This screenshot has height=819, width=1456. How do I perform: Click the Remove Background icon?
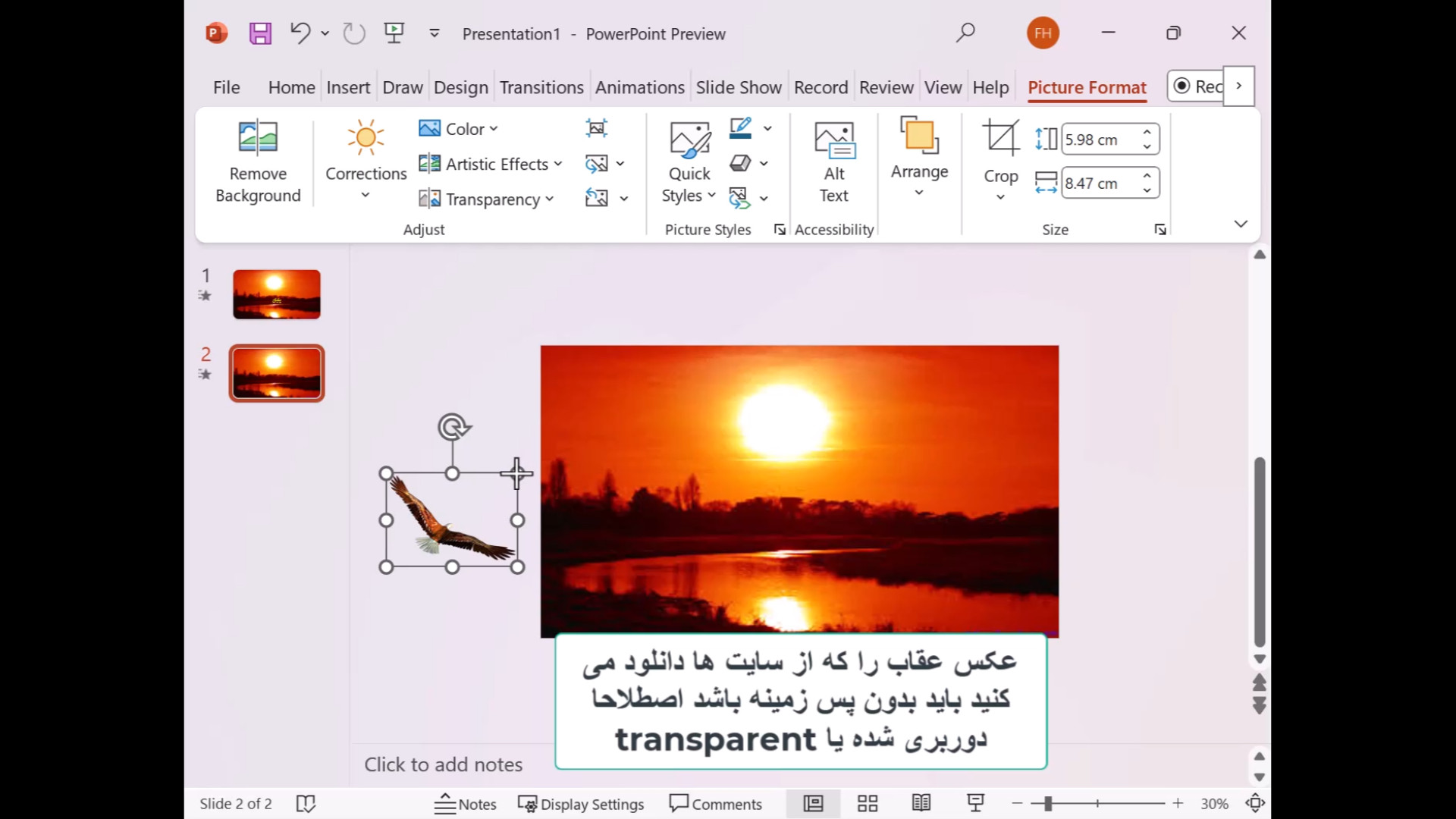pyautogui.click(x=258, y=138)
